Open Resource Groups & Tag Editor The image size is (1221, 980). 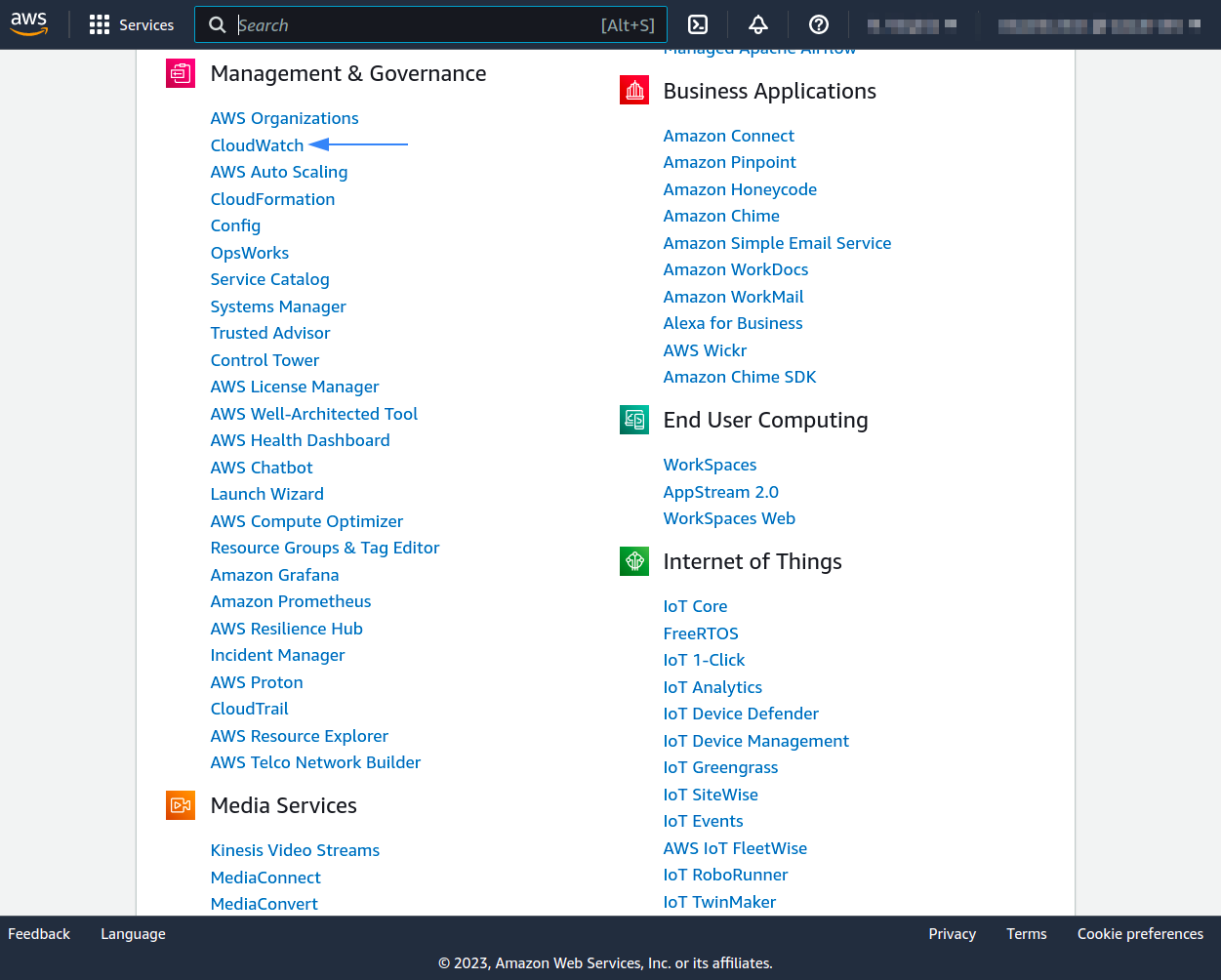pyautogui.click(x=325, y=548)
